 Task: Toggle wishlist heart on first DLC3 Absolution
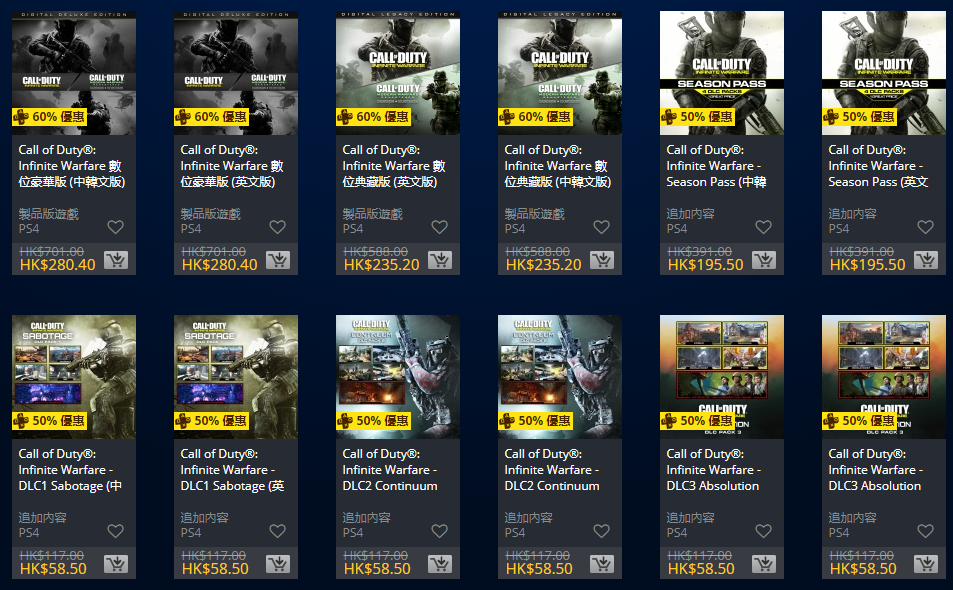coord(763,531)
